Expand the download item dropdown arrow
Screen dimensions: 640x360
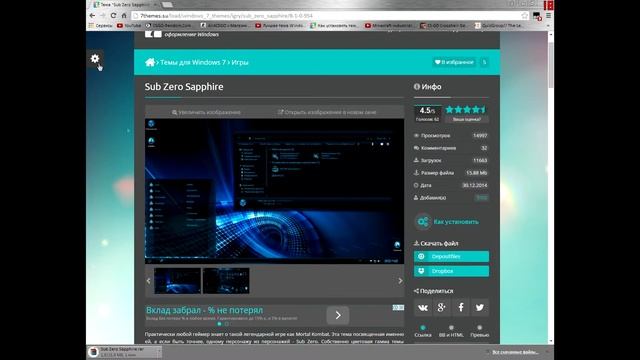(159, 352)
